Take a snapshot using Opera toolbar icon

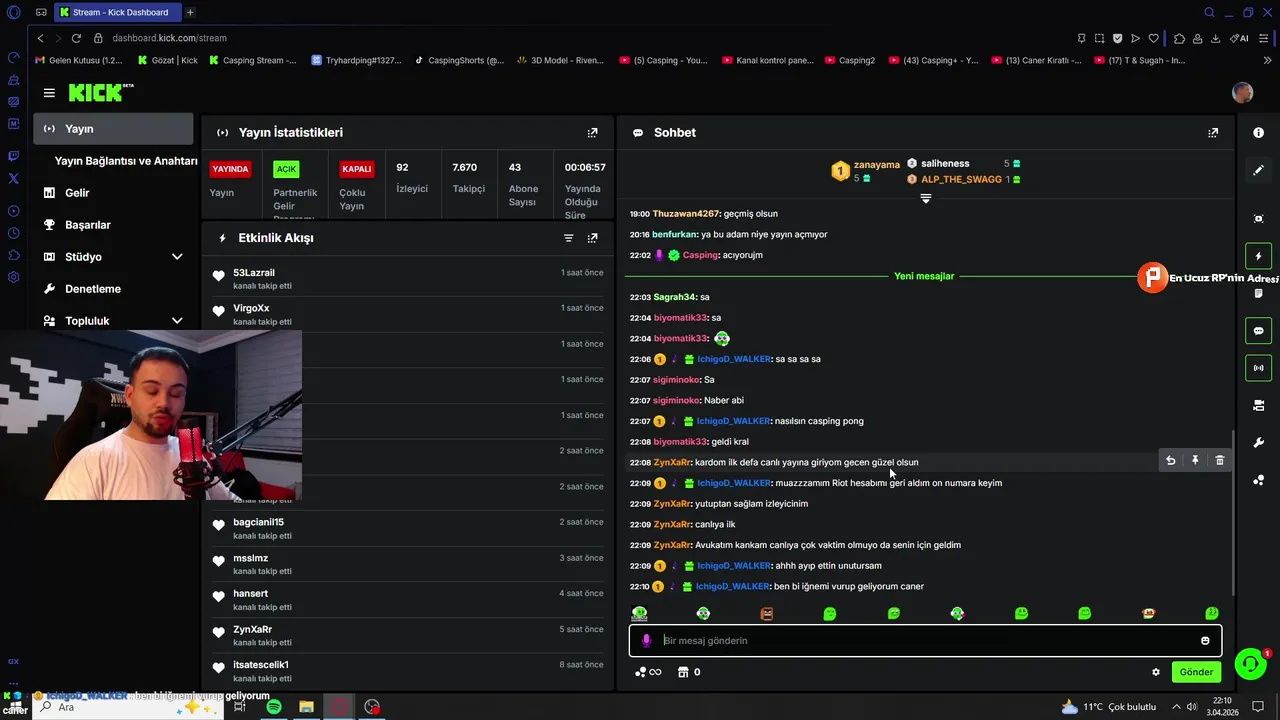point(1099,38)
